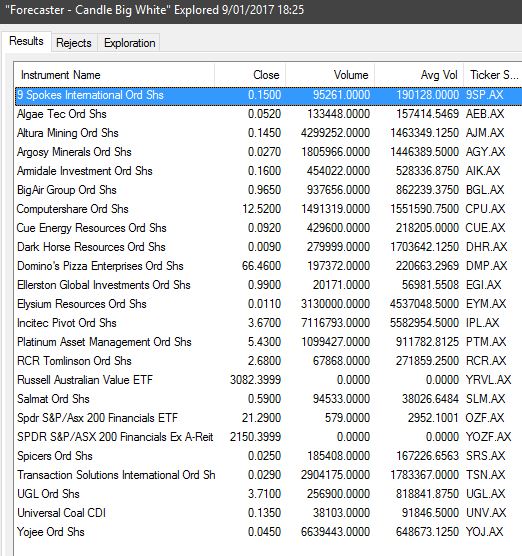The image size is (522, 556).
Task: Click the ticker DMP.AX cell
Action: point(486,266)
